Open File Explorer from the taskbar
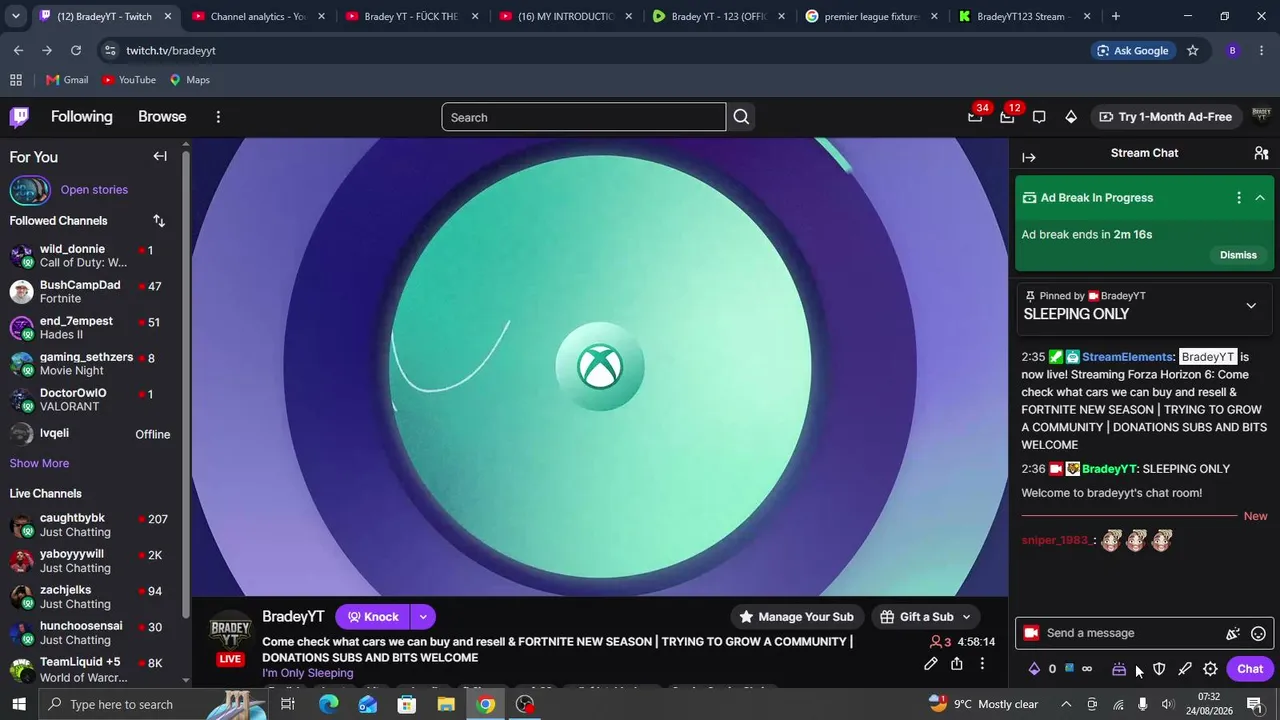This screenshot has height=720, width=1280. 446,704
